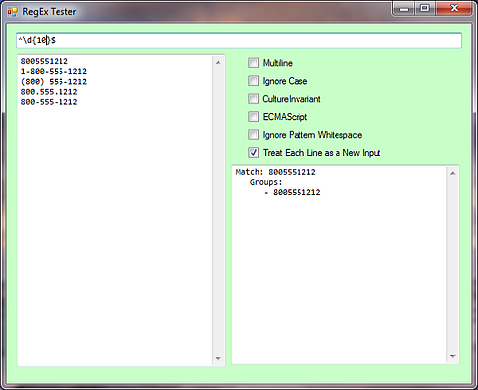
Task: Click the line 800-555-1212
Action: tap(49, 102)
